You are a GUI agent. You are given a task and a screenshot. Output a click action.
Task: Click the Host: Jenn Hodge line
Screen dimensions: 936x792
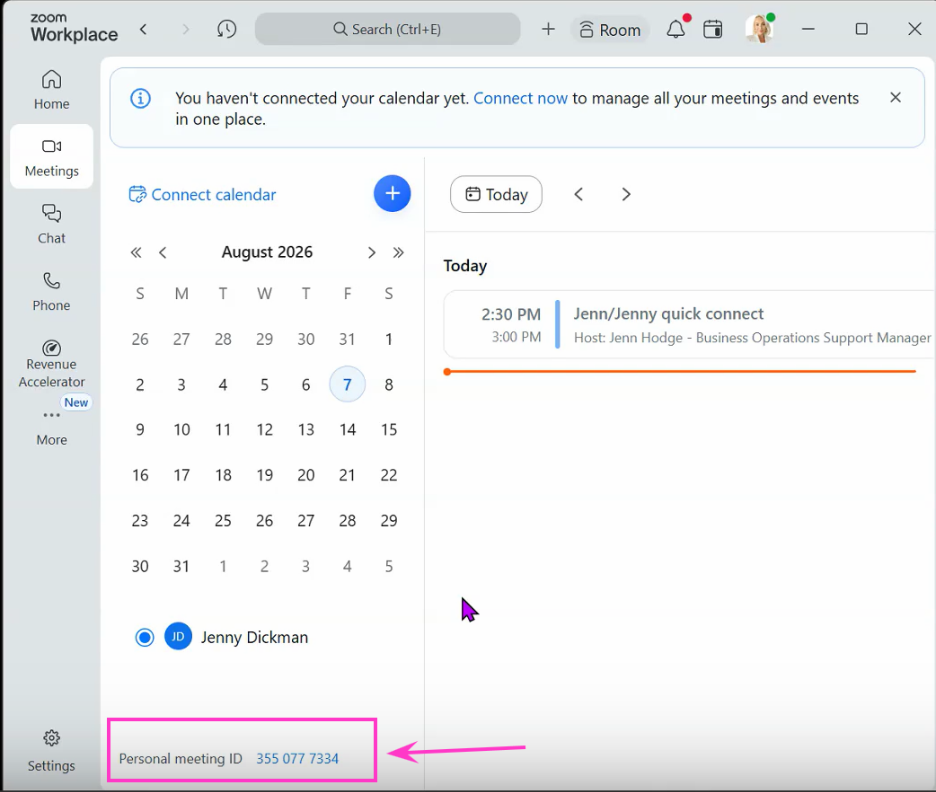click(752, 338)
